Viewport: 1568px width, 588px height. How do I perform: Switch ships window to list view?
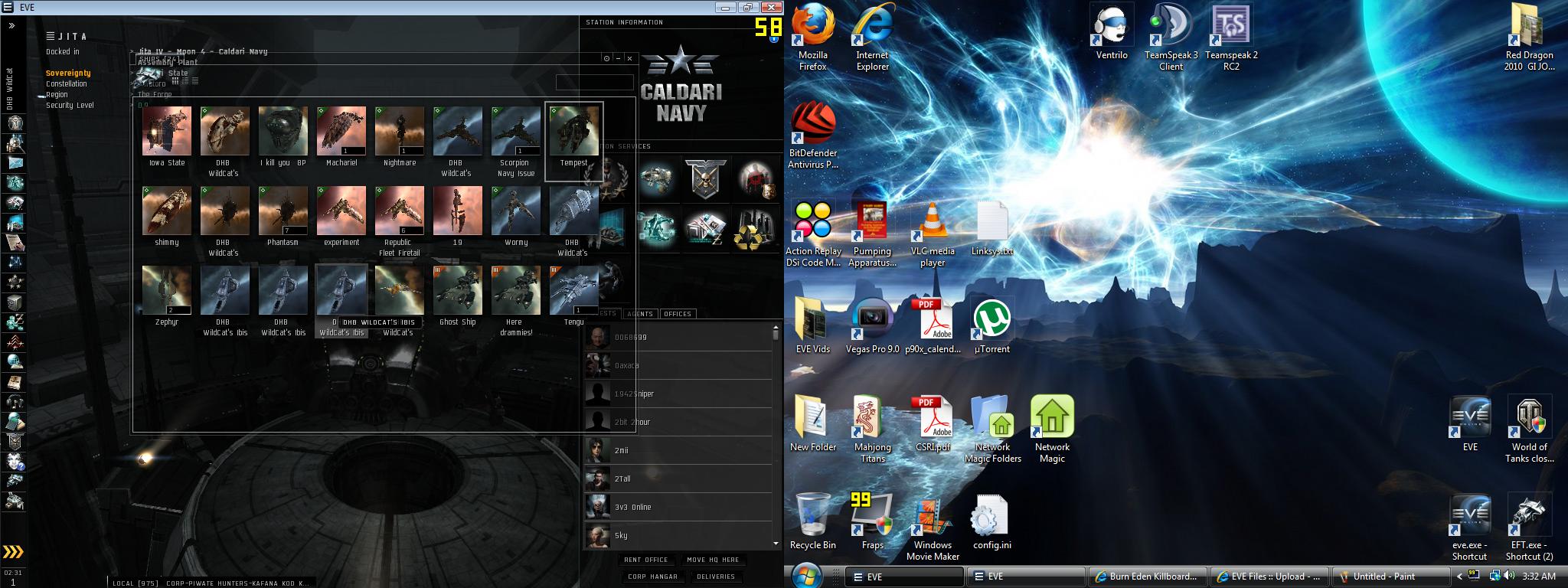[195, 80]
